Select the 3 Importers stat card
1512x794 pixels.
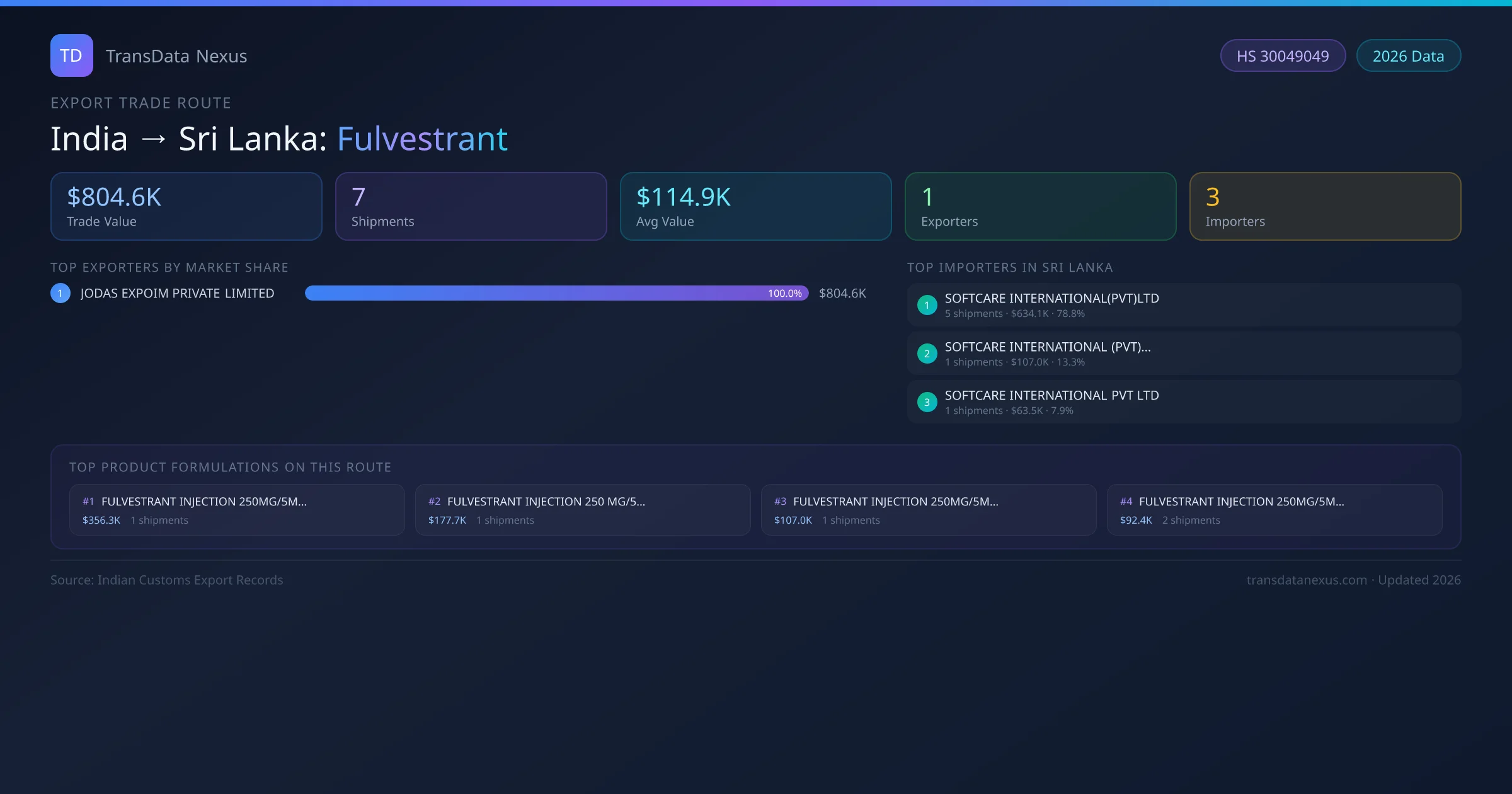pos(1325,206)
